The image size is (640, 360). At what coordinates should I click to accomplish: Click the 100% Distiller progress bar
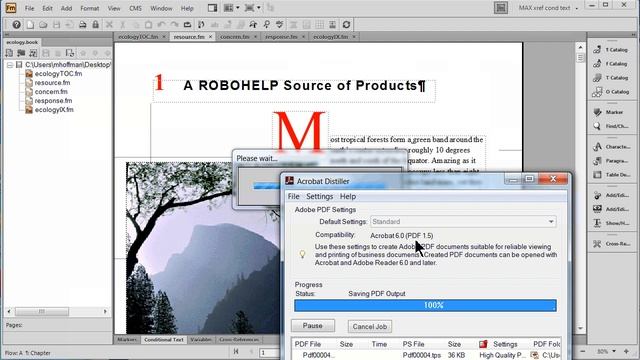425,305
